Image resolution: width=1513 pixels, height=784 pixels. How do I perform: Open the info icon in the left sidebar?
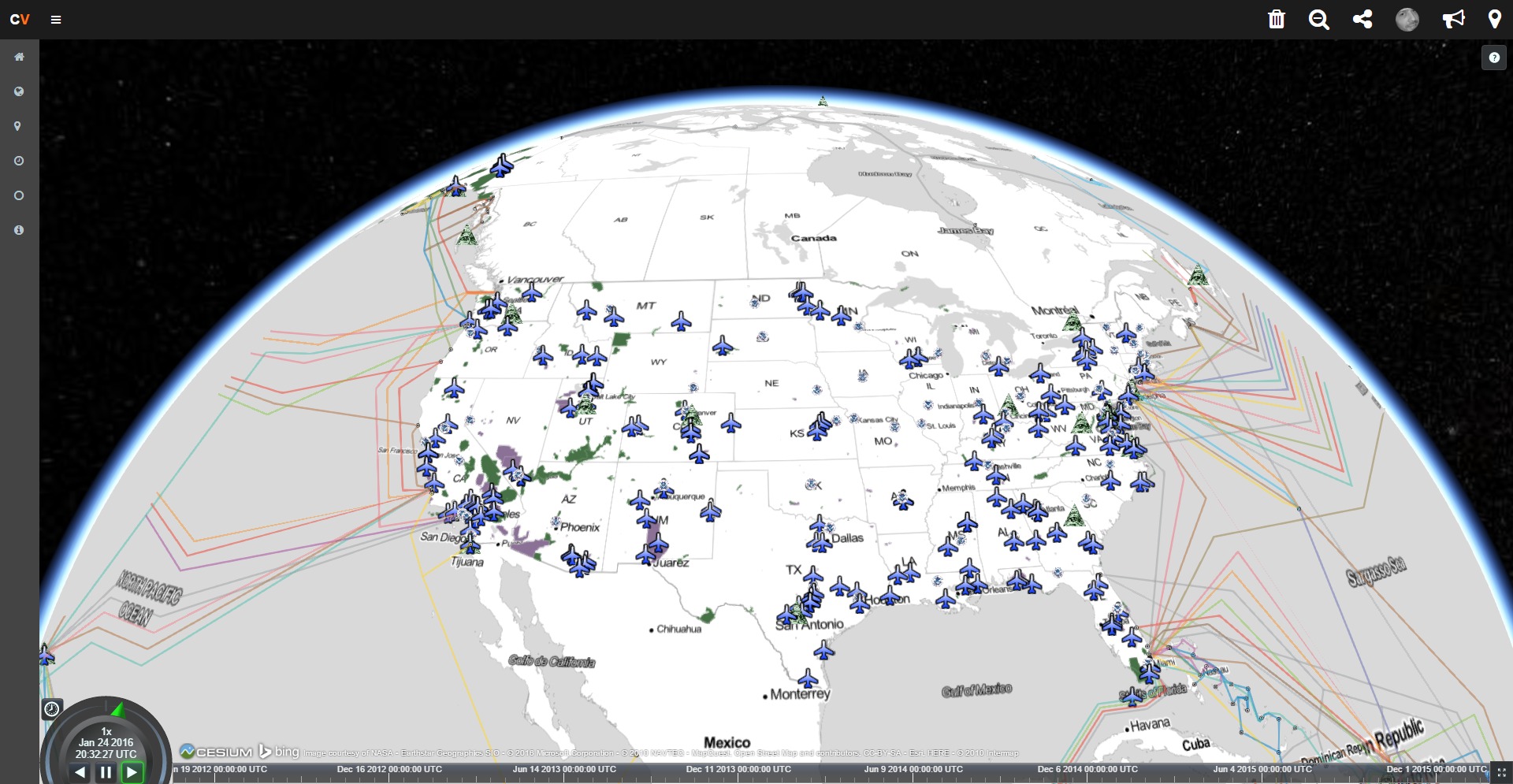pyautogui.click(x=19, y=230)
